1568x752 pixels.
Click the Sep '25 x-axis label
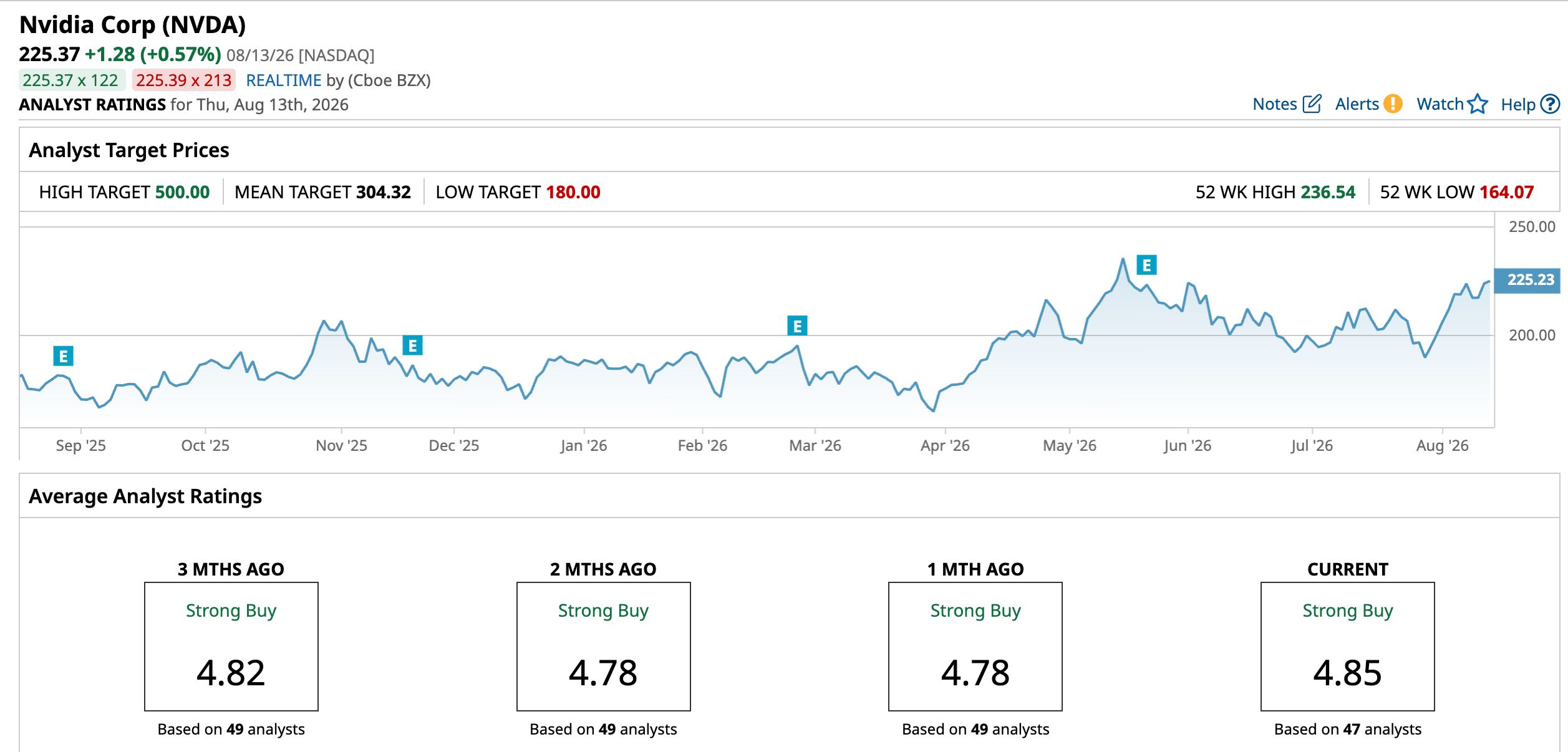81,446
